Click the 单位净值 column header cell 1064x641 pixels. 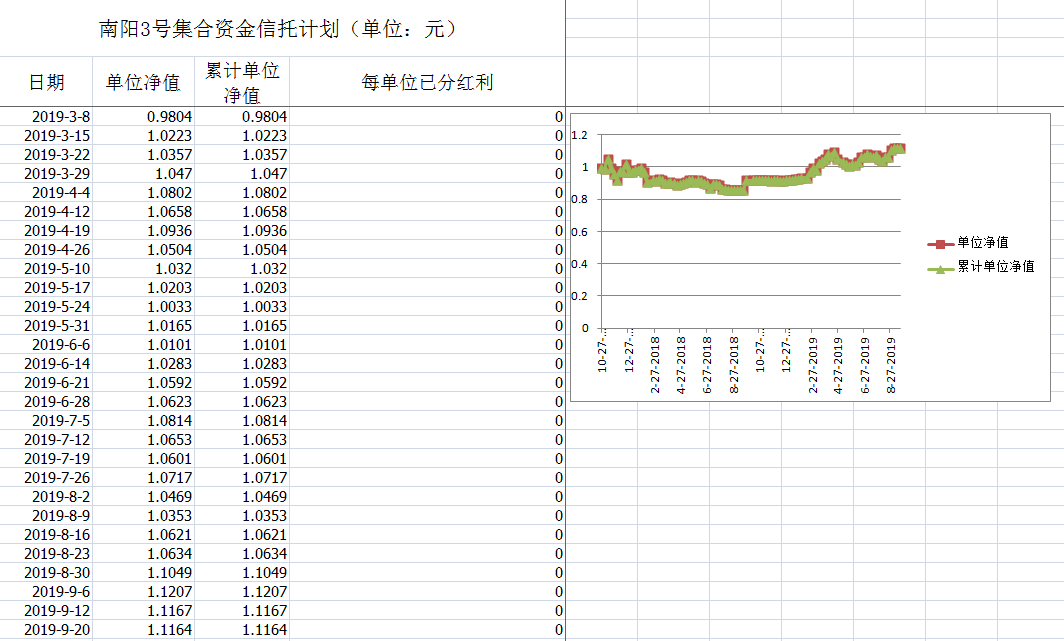(x=143, y=81)
